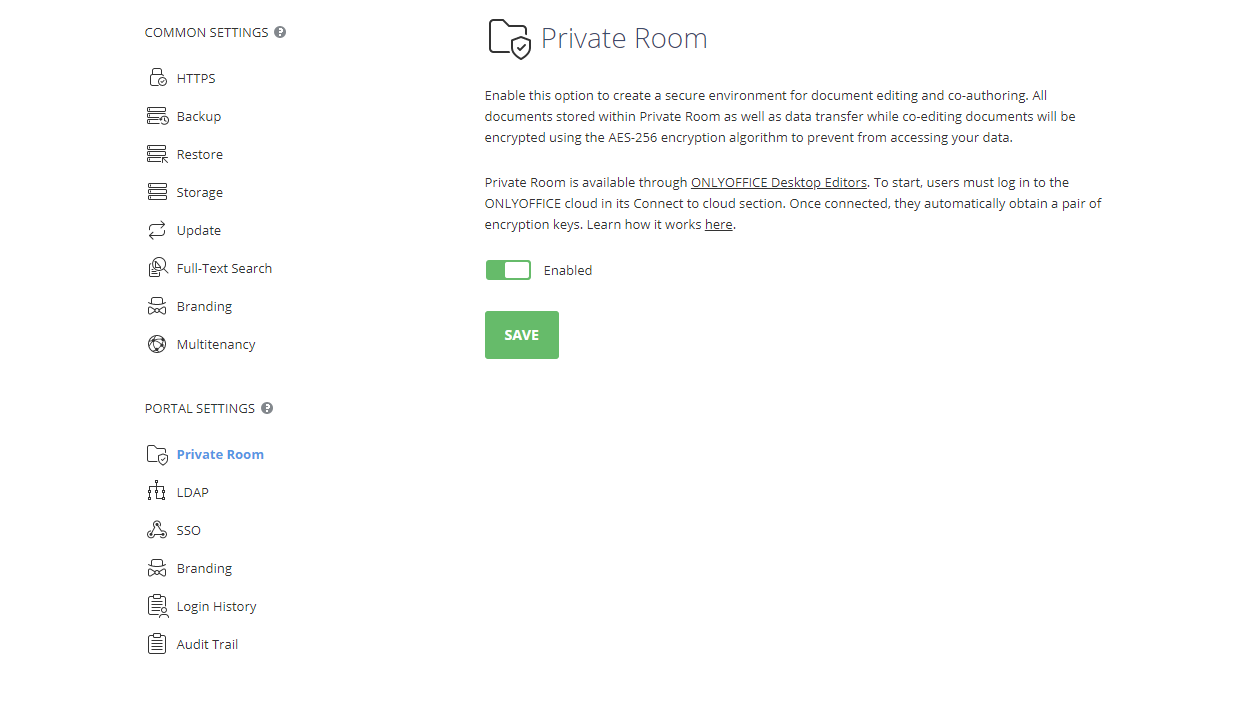Click the 'here' learn-more link
The height and width of the screenshot is (708, 1240).
718,224
